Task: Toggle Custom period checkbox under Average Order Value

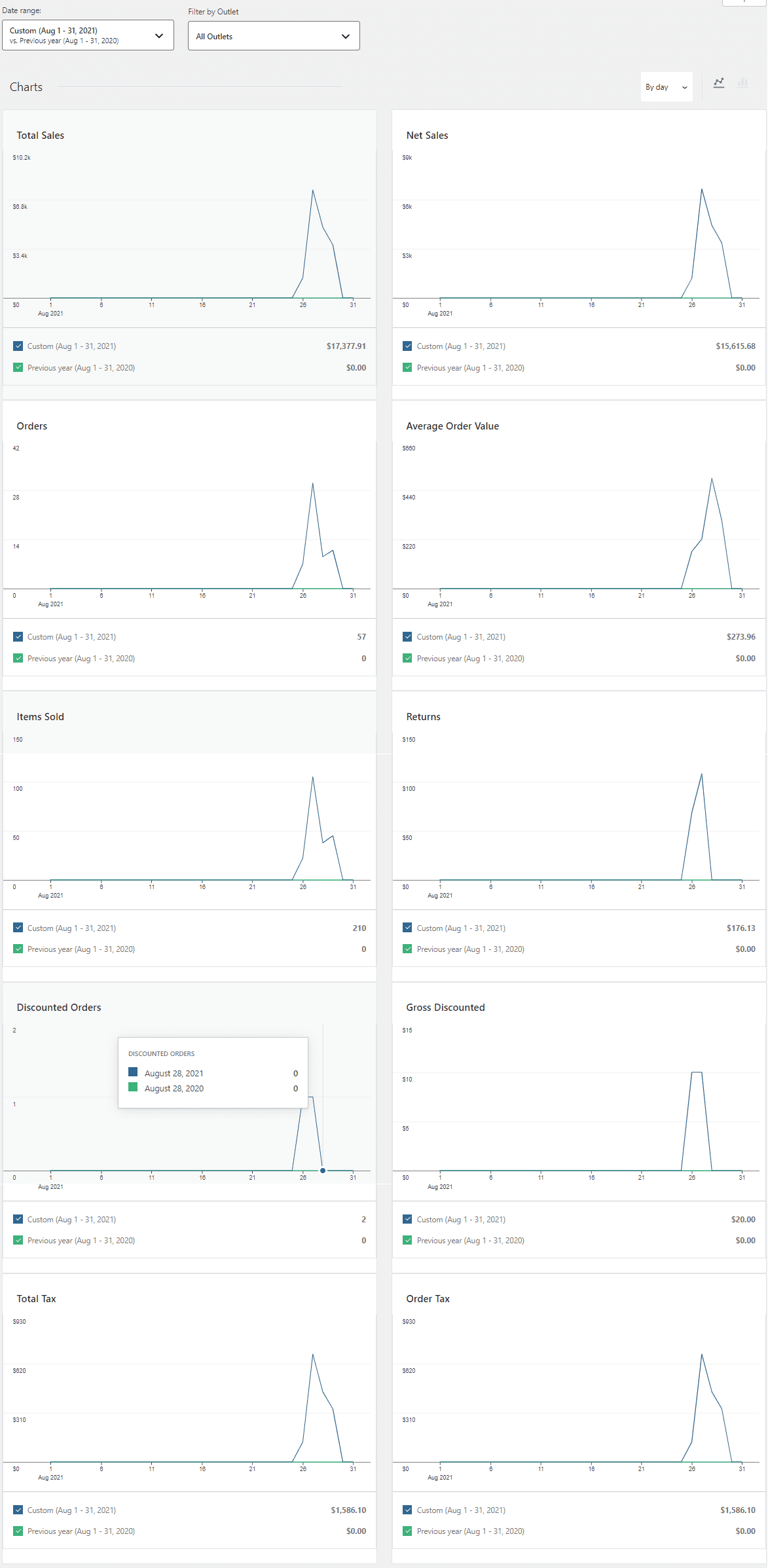Action: 407,637
